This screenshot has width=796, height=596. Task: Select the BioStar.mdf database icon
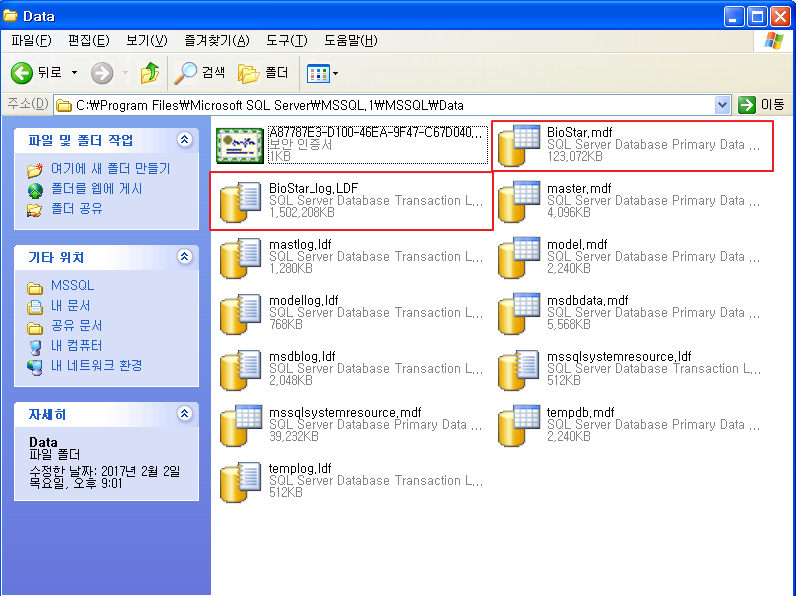point(518,146)
